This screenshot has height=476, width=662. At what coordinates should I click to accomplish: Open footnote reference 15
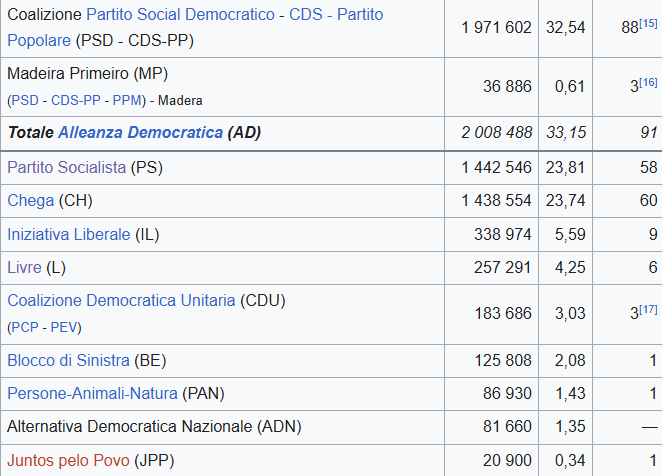(649, 22)
